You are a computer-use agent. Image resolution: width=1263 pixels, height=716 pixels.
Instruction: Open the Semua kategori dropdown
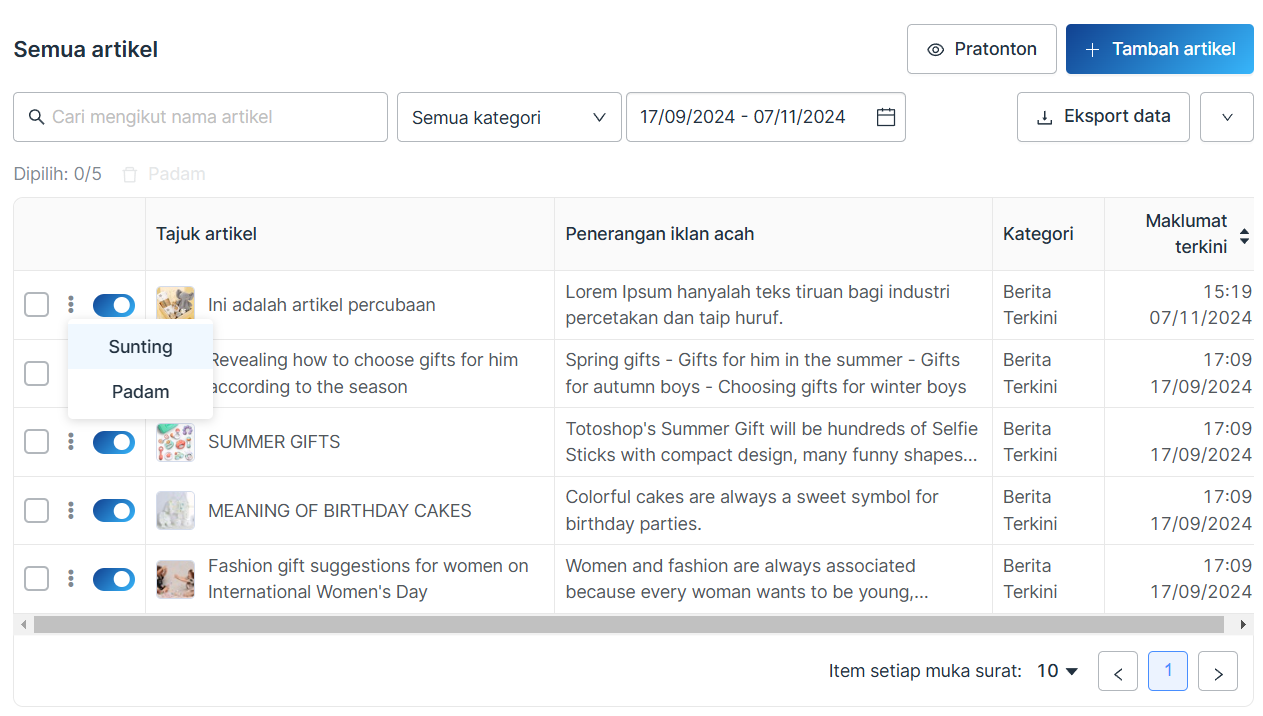coord(509,117)
